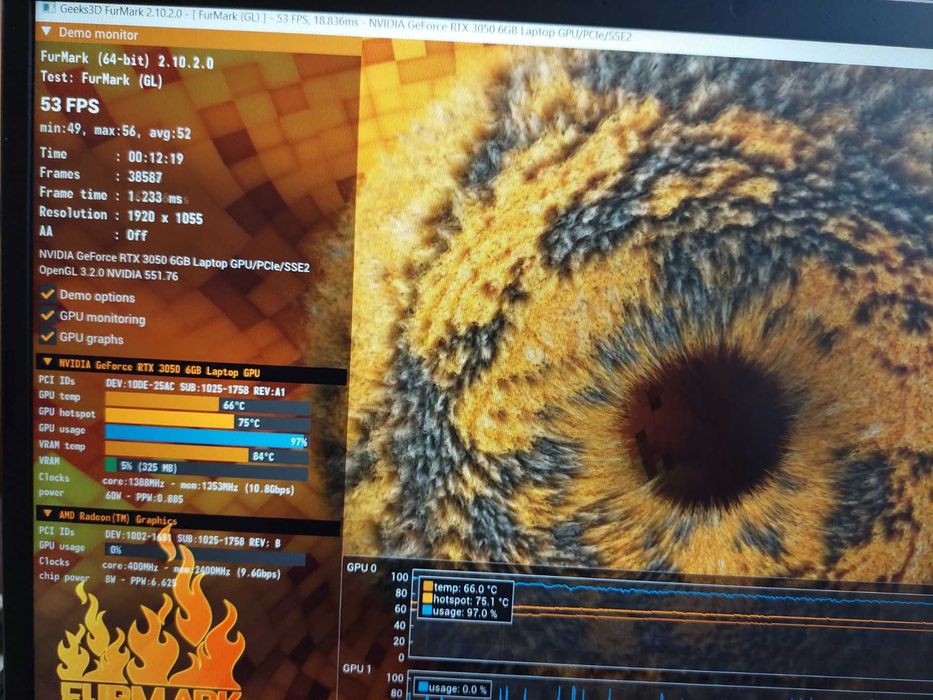
Task: Collapse AMD Radeon(TM) Graphics section
Action: click(48, 513)
